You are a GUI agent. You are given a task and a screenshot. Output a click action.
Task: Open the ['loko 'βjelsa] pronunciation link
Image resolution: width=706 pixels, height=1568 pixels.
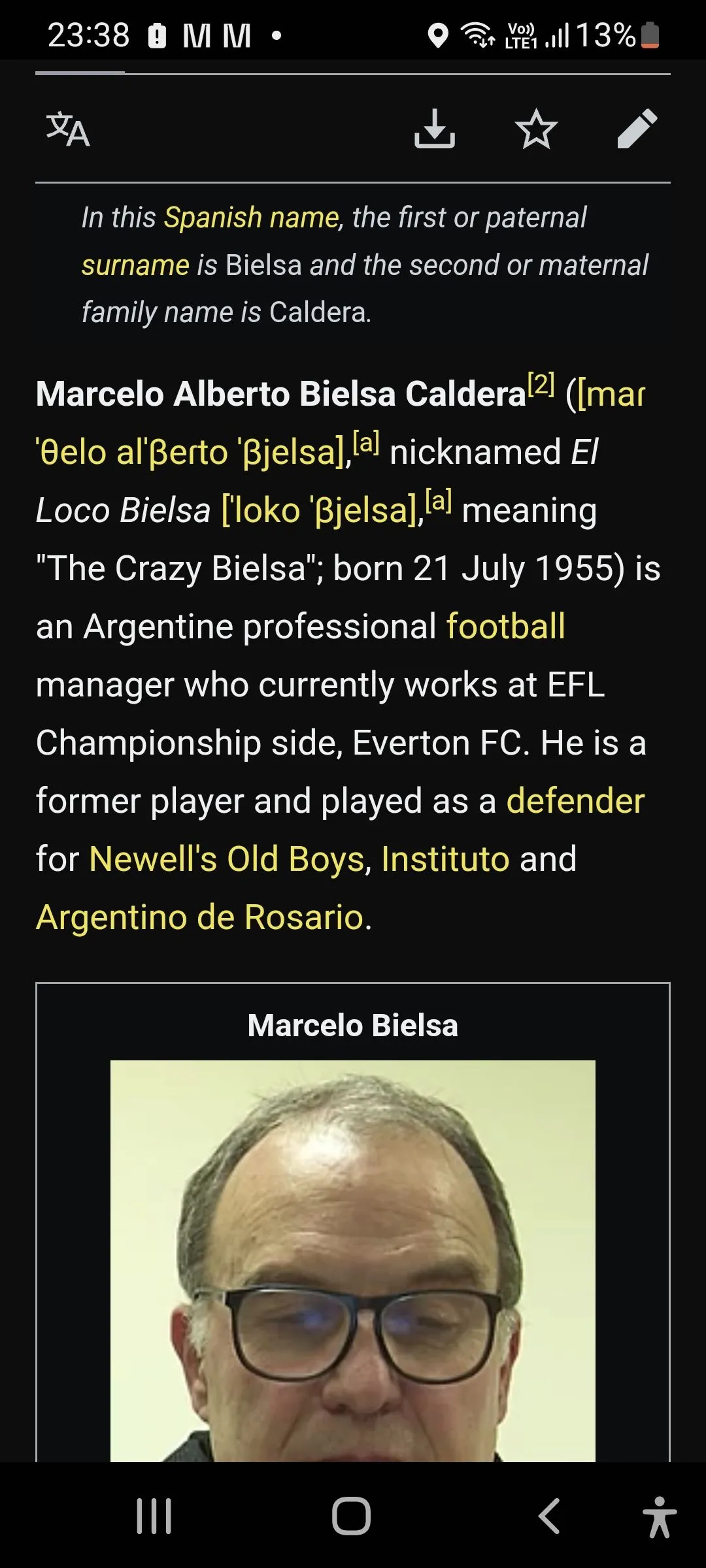pos(320,510)
